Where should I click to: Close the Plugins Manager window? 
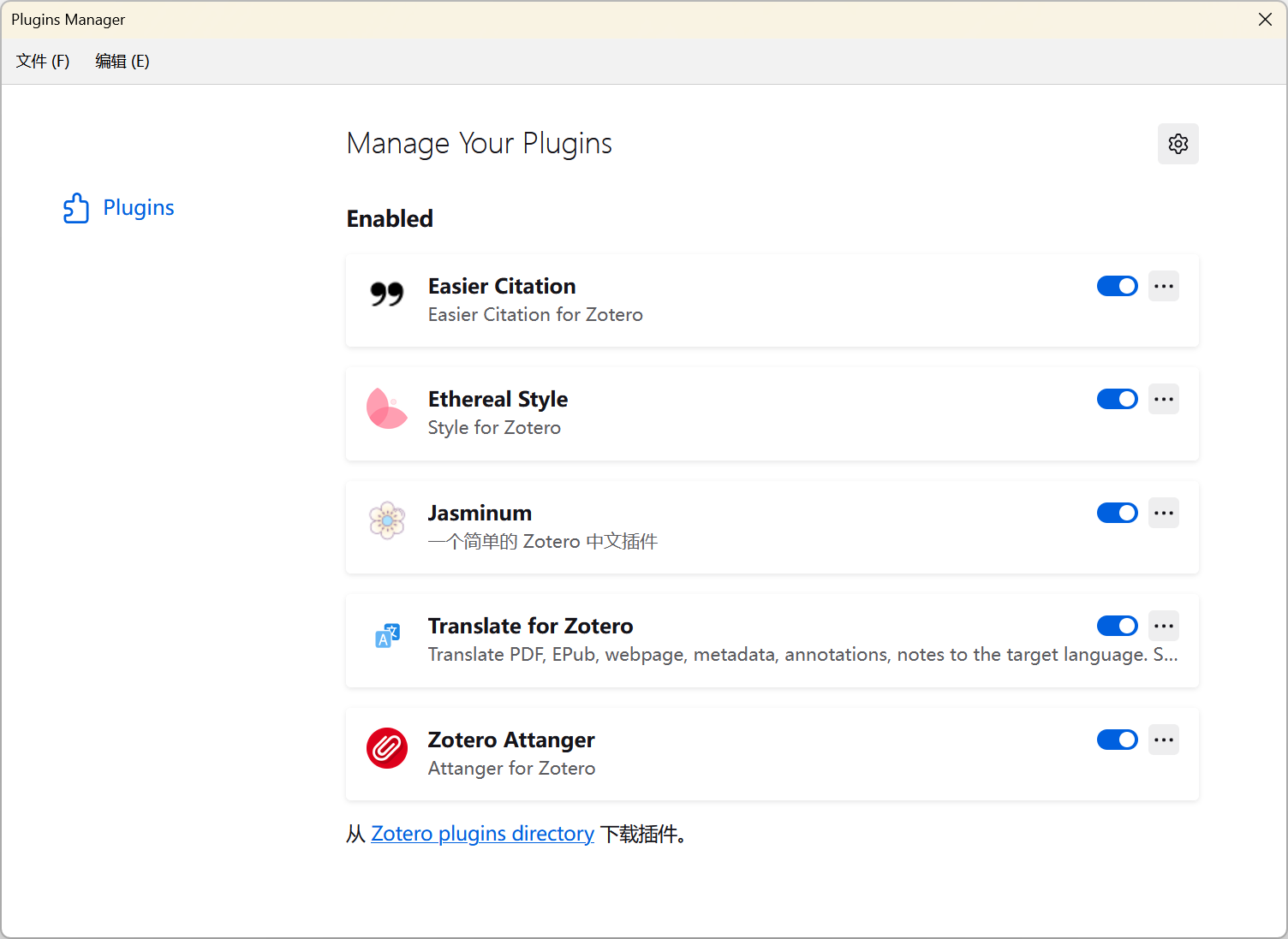point(1264,20)
